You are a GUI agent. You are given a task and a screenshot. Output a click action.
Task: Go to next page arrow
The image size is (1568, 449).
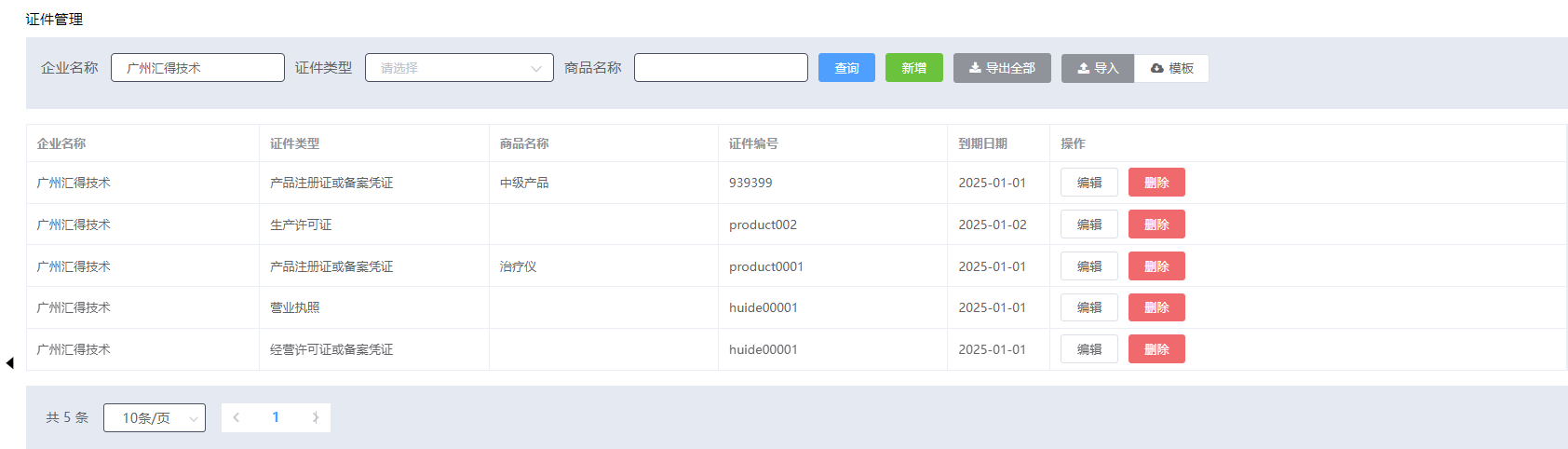pyautogui.click(x=316, y=417)
